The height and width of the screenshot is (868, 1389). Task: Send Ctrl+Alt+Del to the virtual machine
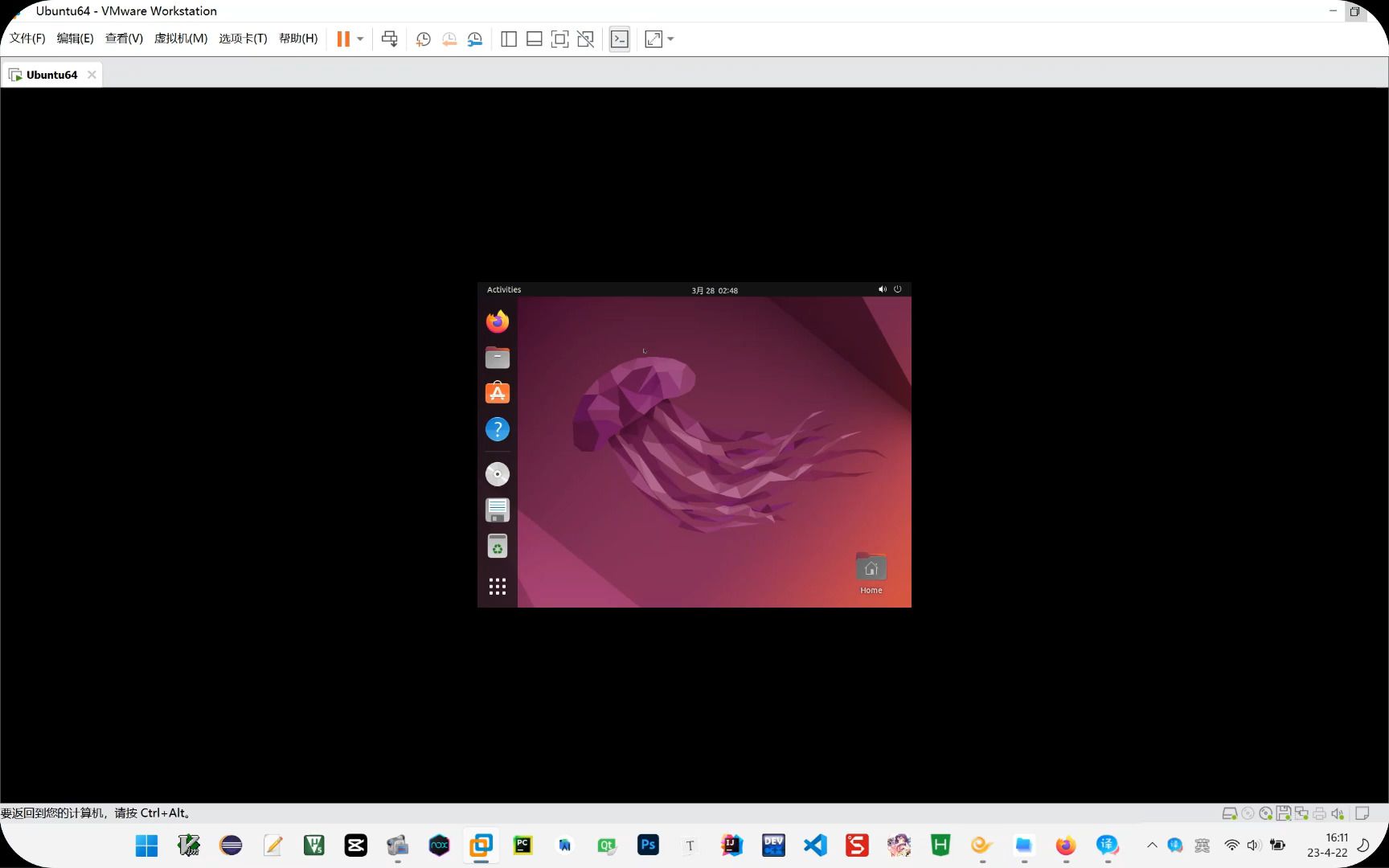tap(390, 39)
